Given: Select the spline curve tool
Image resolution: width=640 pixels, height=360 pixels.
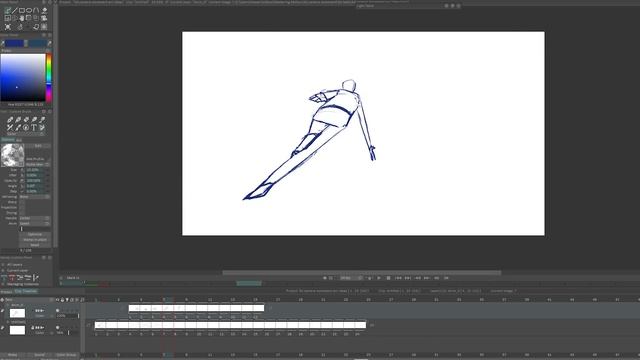Looking at the screenshot, I should (36, 10).
